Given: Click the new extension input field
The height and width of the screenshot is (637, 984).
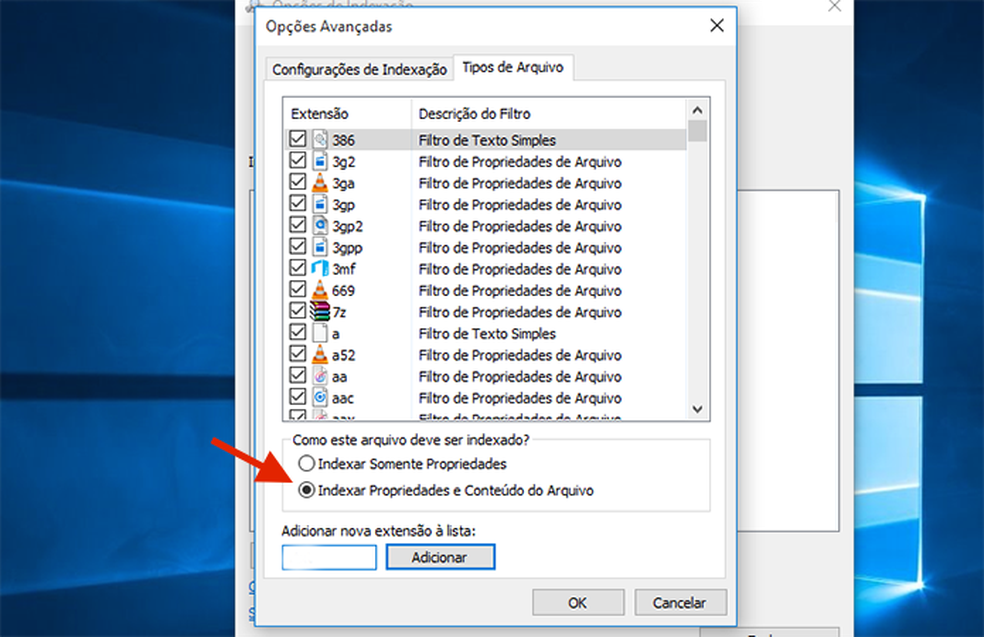Looking at the screenshot, I should point(328,557).
